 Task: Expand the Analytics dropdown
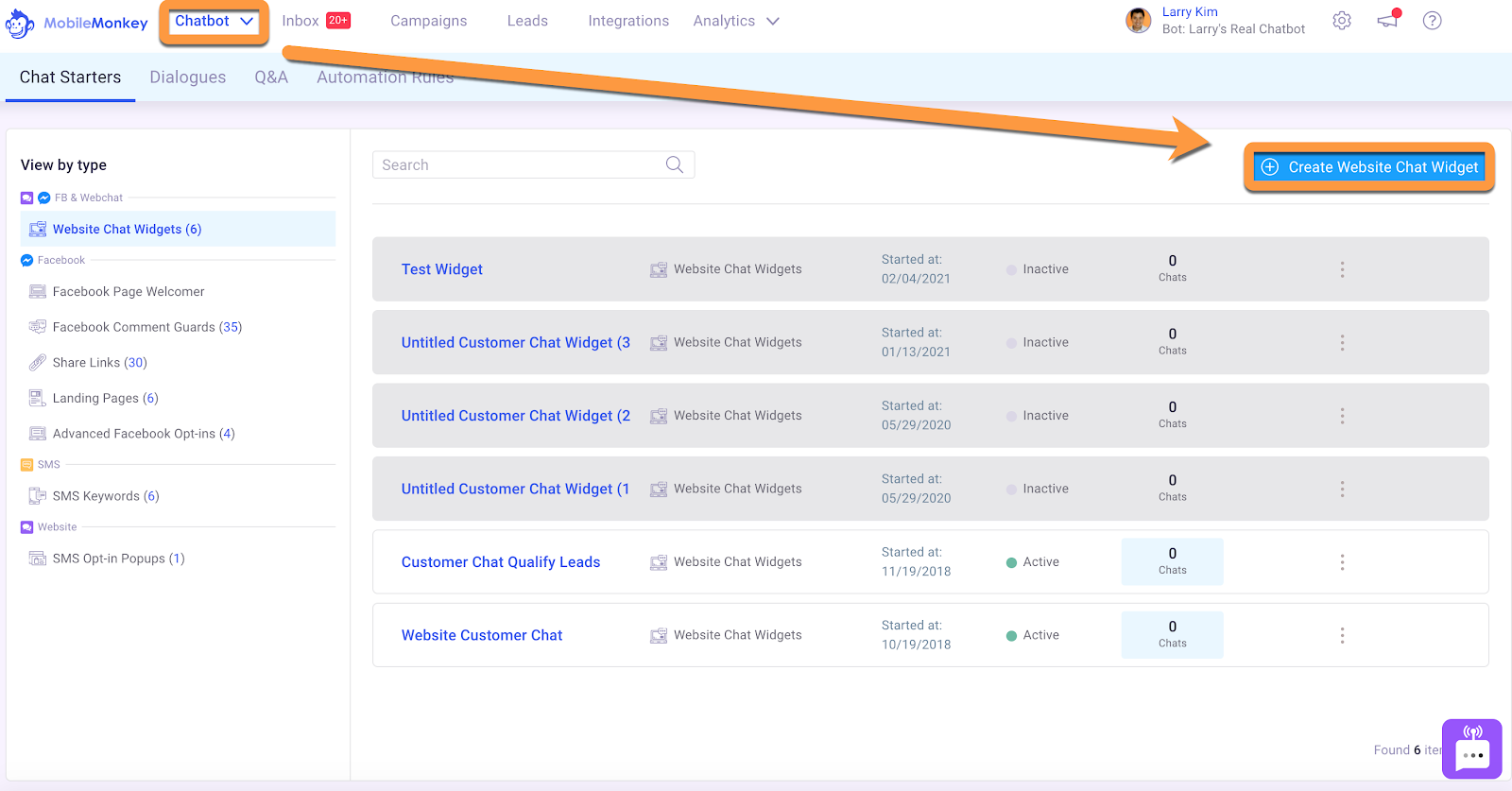tap(736, 21)
